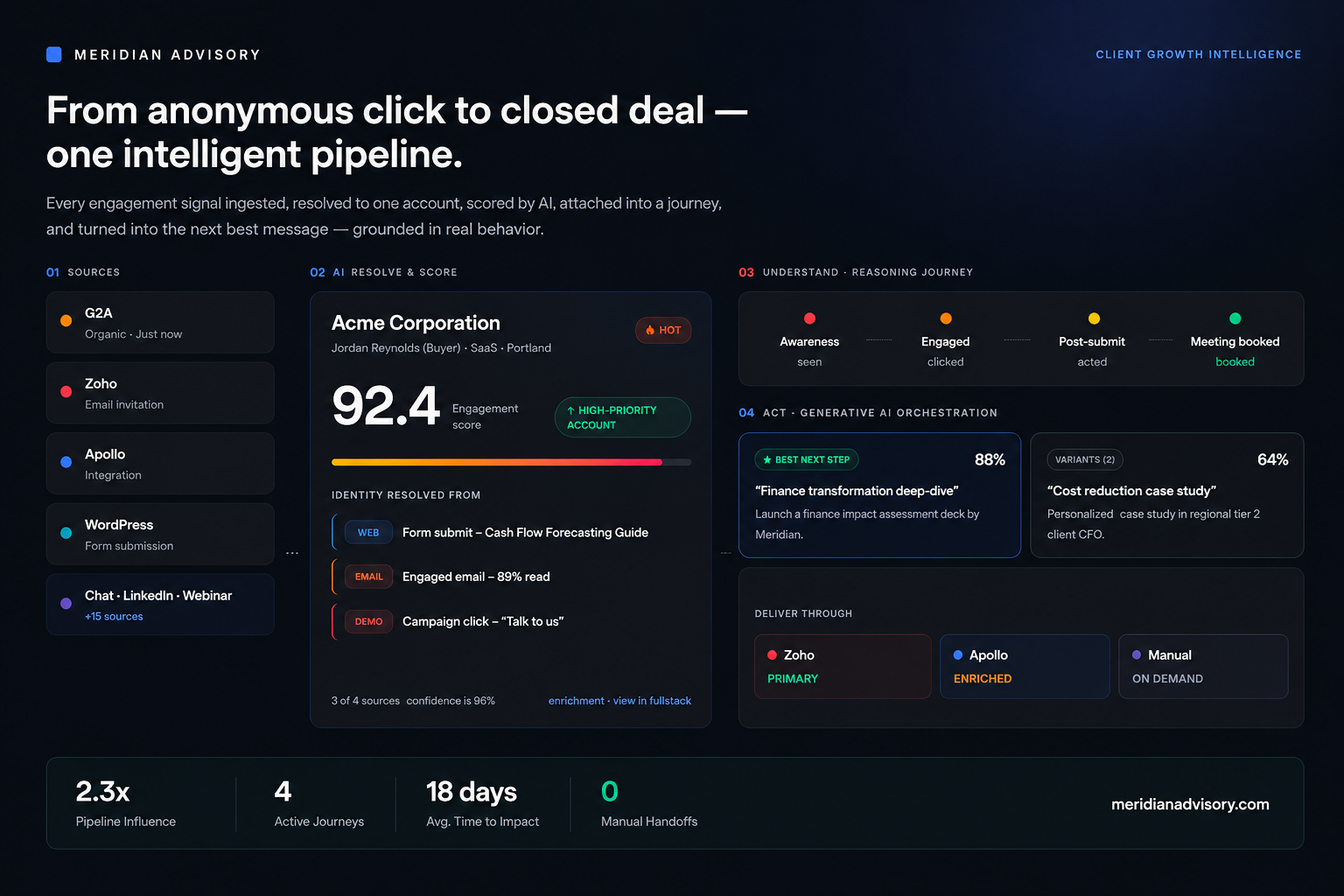The width and height of the screenshot is (1344, 896).
Task: Click the 04 ACT GENERATIVE AI ORCHESTRATION heading
Action: 868,412
